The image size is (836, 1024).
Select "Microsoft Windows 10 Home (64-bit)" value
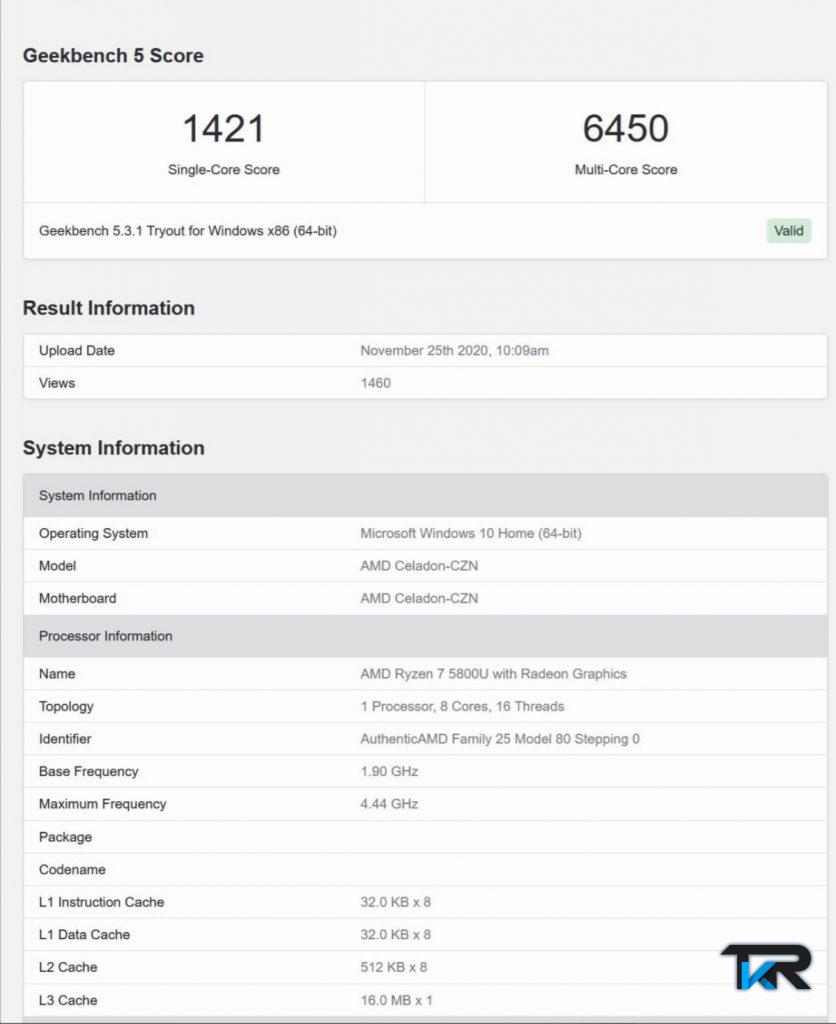(x=471, y=534)
